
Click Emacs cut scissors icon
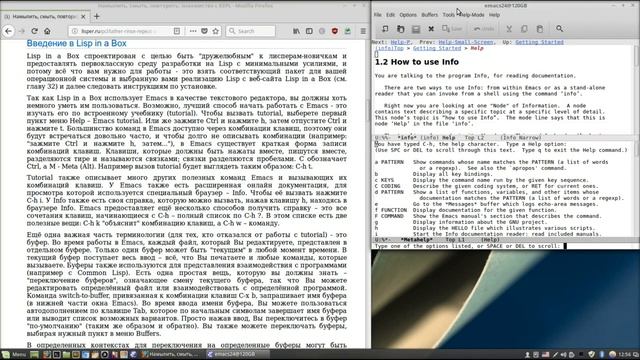[509, 29]
